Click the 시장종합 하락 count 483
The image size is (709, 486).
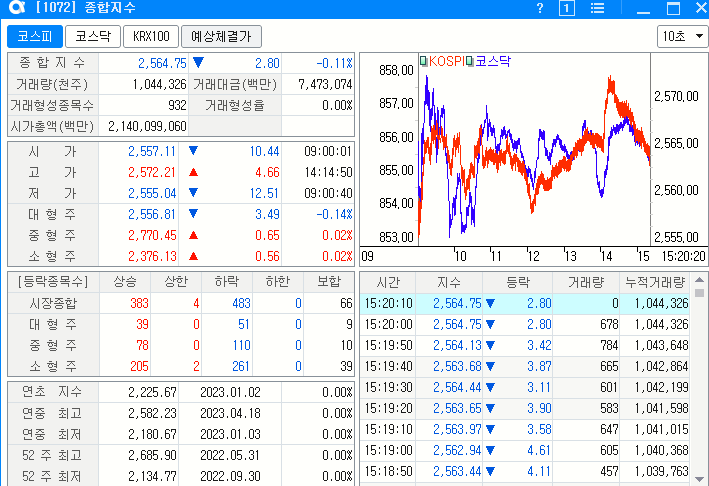(x=241, y=303)
